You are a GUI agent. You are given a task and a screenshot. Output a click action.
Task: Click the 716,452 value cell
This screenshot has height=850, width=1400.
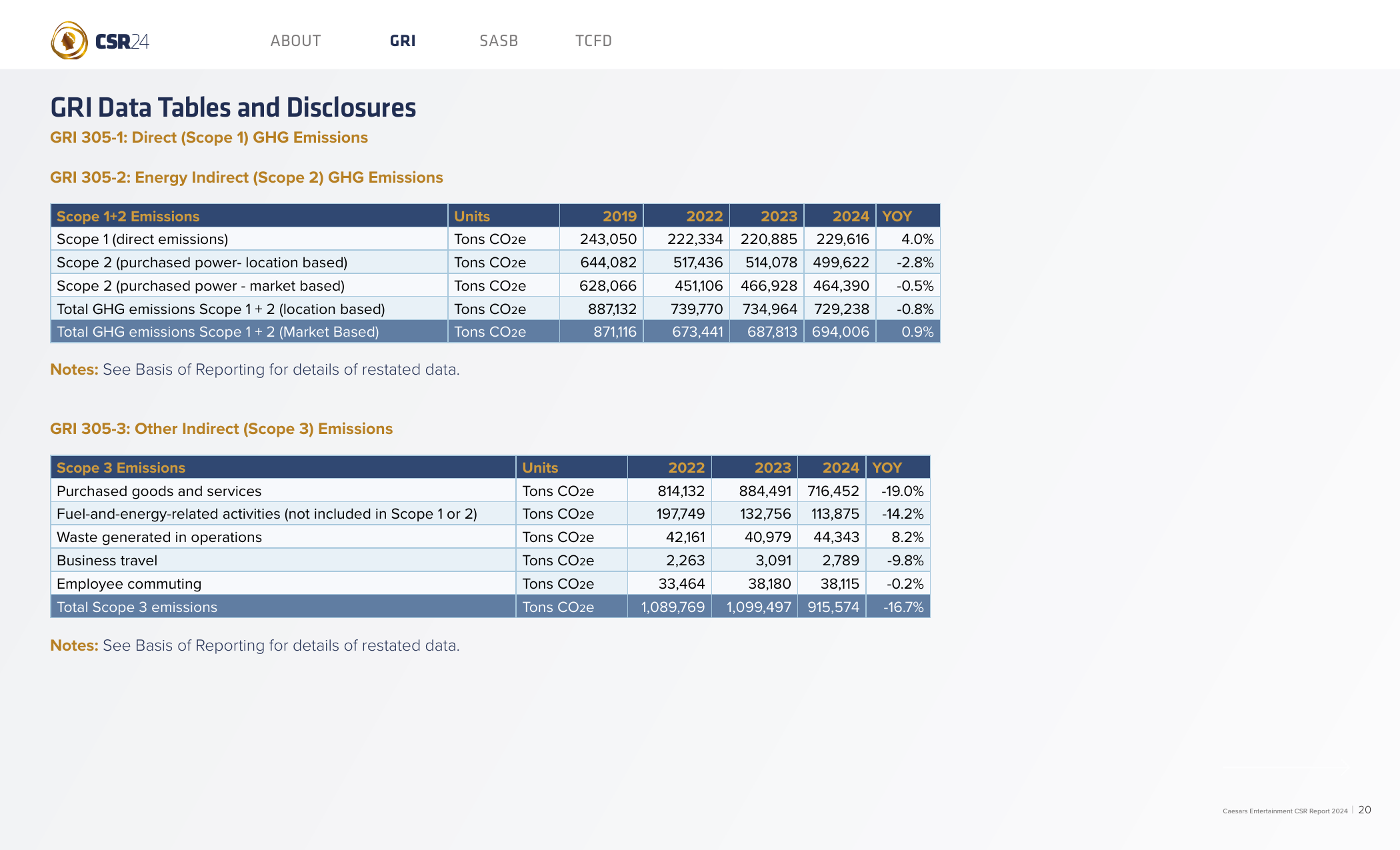(833, 491)
